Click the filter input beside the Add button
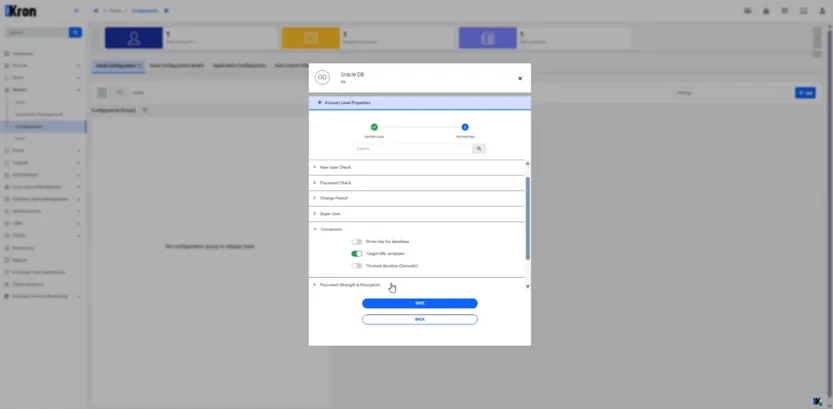The height and width of the screenshot is (409, 833). pos(732,93)
